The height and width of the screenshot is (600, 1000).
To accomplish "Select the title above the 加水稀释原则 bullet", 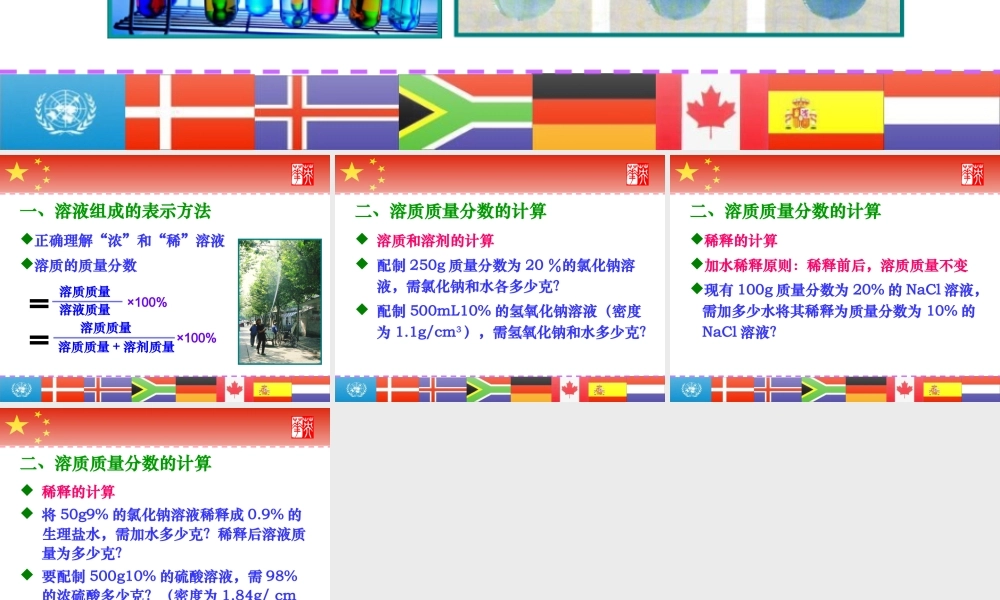I will coord(785,211).
